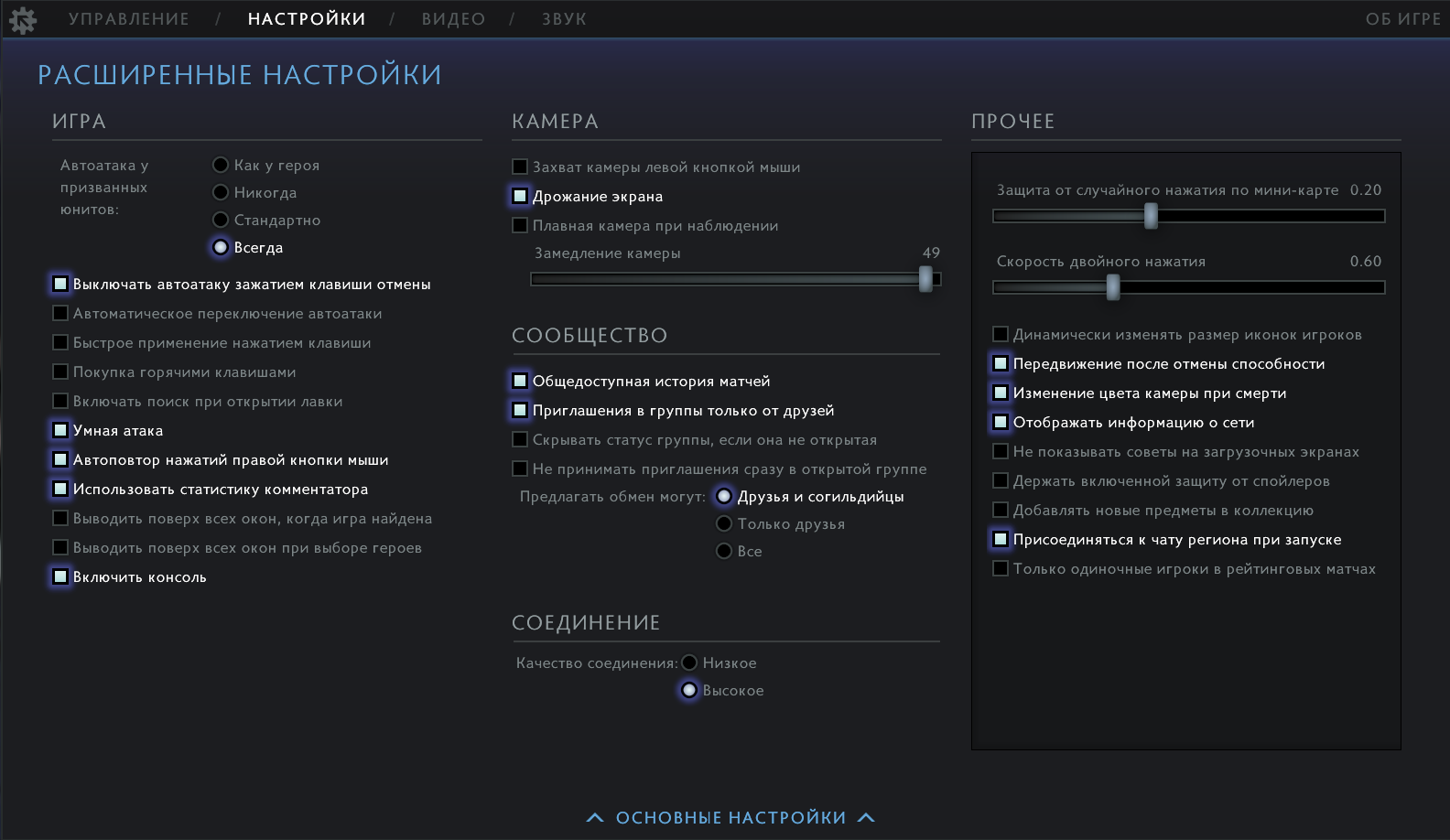Click chevron right of ОСНОВНЫЕ НАСТРОЙКИ
This screenshot has width=1450, height=840.
tap(866, 817)
